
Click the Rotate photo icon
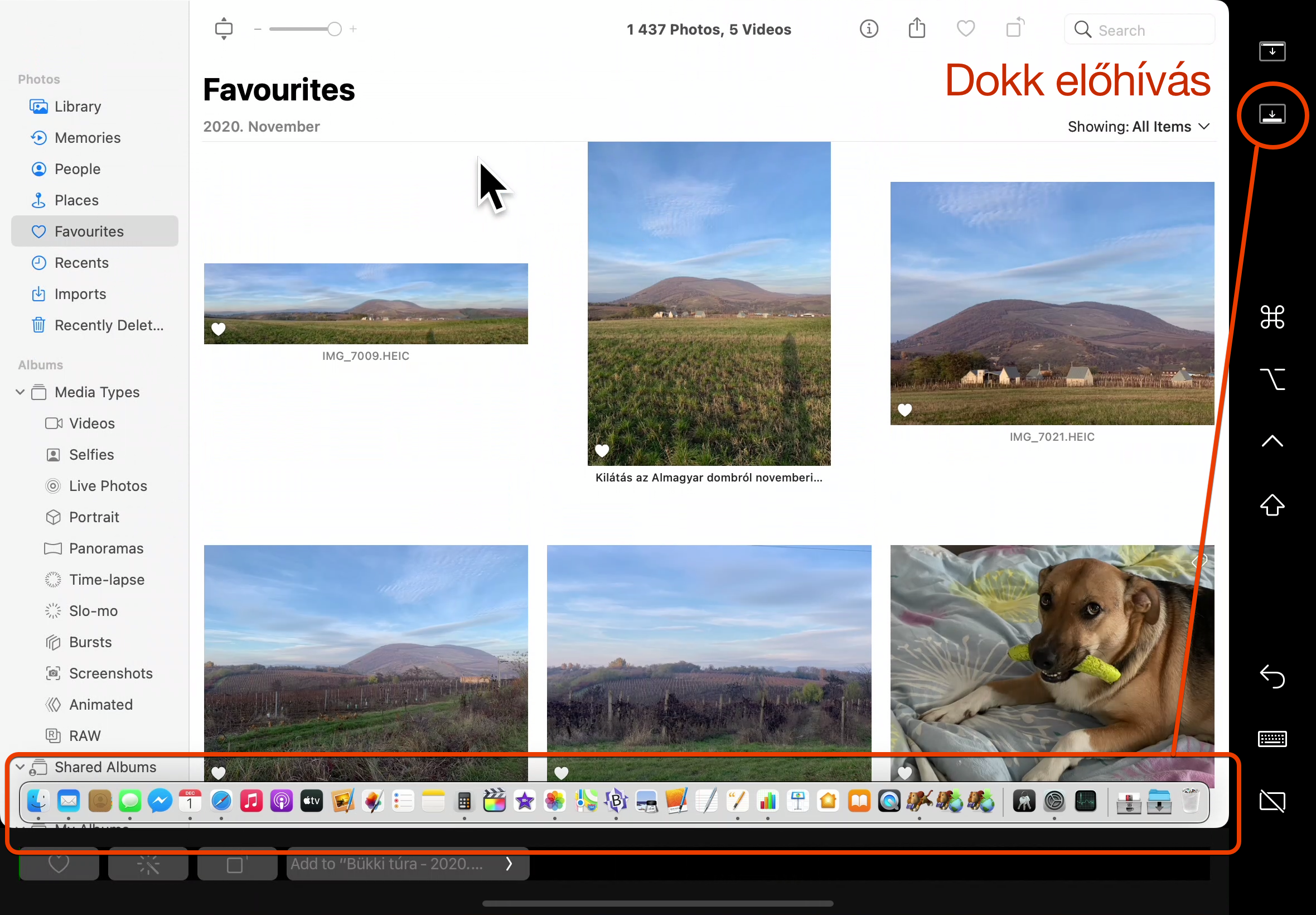[x=1015, y=28]
